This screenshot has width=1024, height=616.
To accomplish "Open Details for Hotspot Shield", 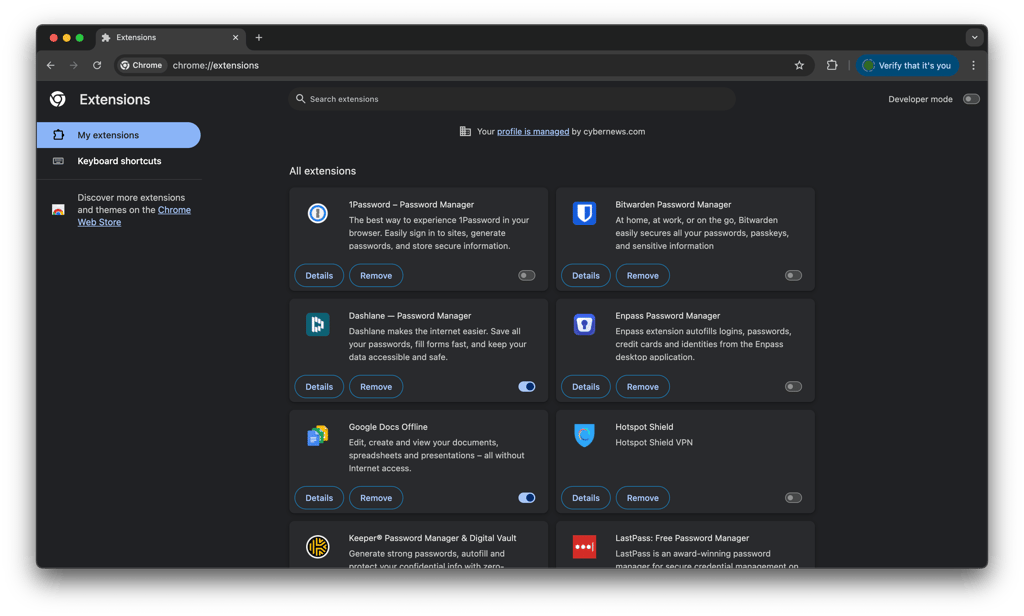I will pyautogui.click(x=585, y=498).
